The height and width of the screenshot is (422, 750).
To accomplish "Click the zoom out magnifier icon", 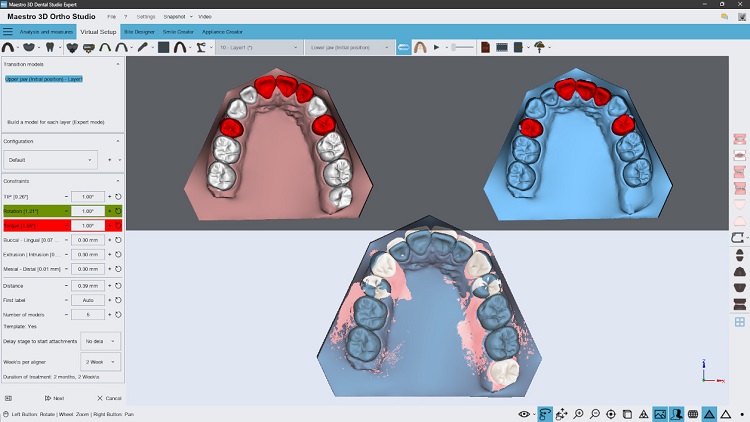I will pos(594,414).
